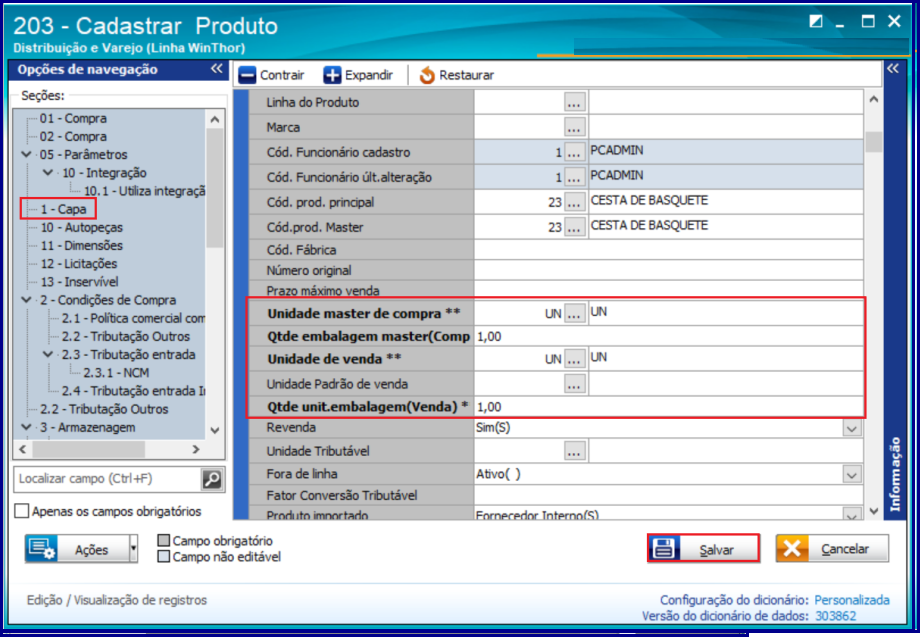Select 10.1 - Utiliza integração item
Screen dimensions: 920x637
click(144, 191)
